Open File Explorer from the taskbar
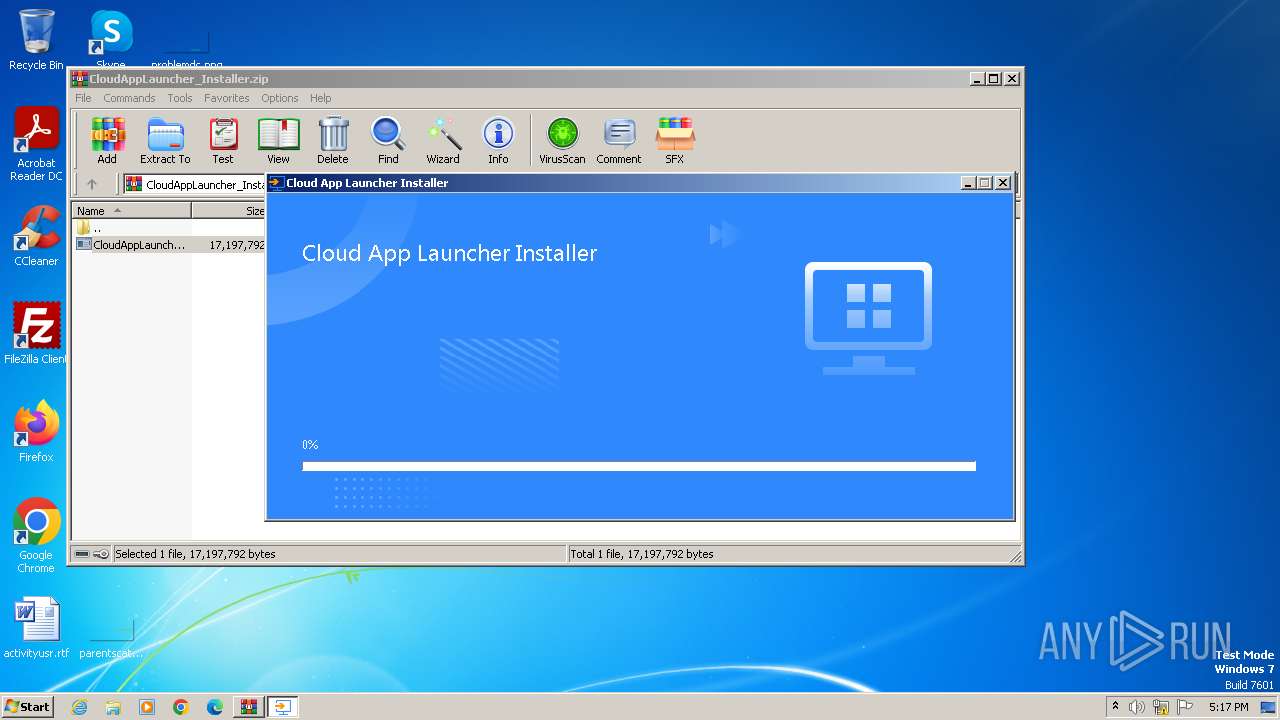Viewport: 1280px width, 720px height. tap(113, 707)
